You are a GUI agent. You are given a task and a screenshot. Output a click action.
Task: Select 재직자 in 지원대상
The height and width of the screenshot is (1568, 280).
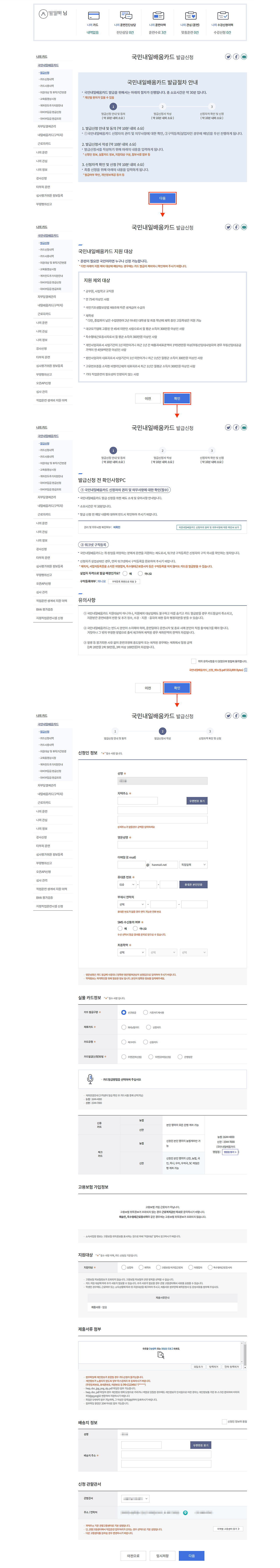141,1267
